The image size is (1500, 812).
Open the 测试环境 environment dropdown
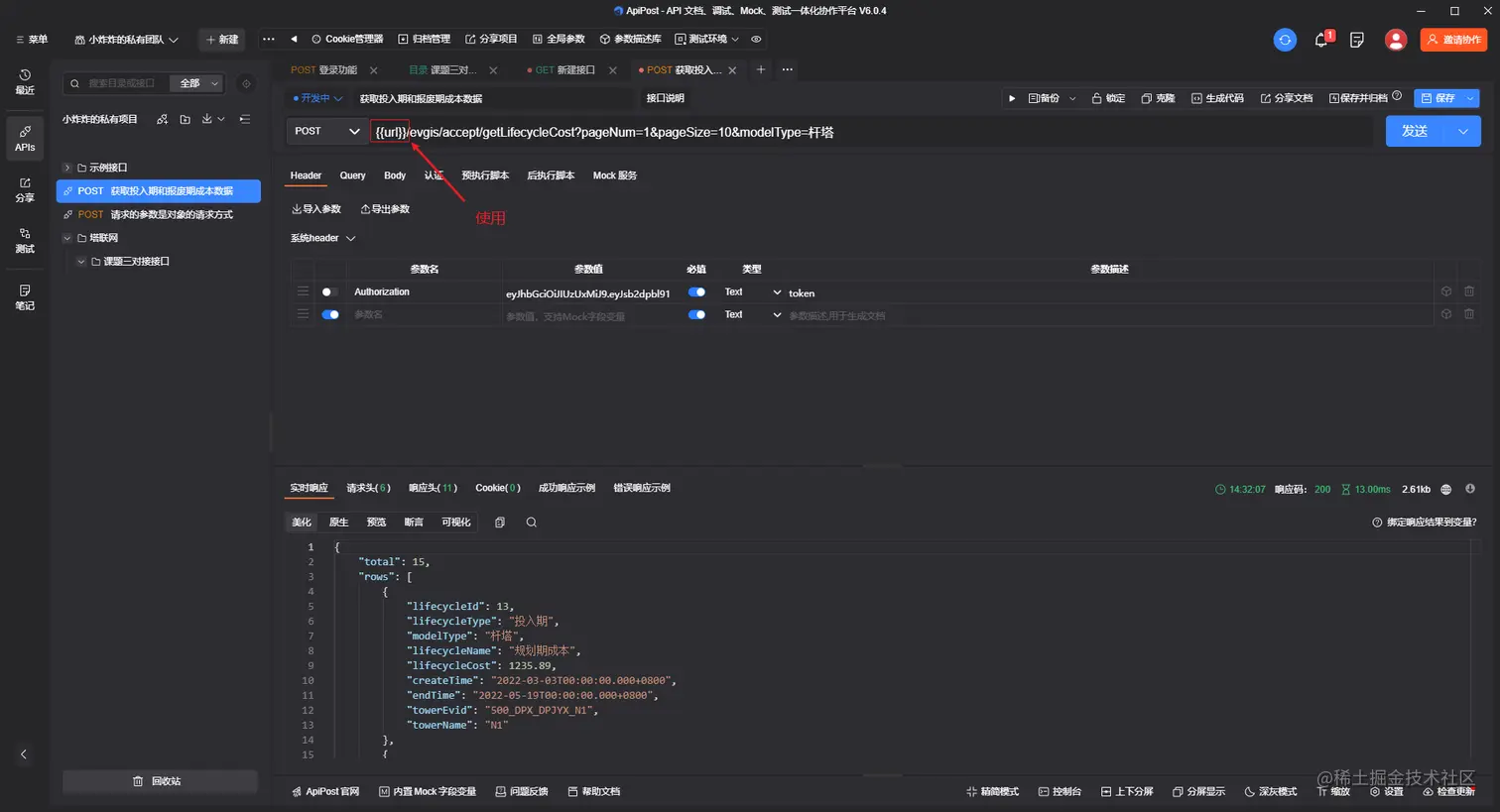pyautogui.click(x=707, y=40)
